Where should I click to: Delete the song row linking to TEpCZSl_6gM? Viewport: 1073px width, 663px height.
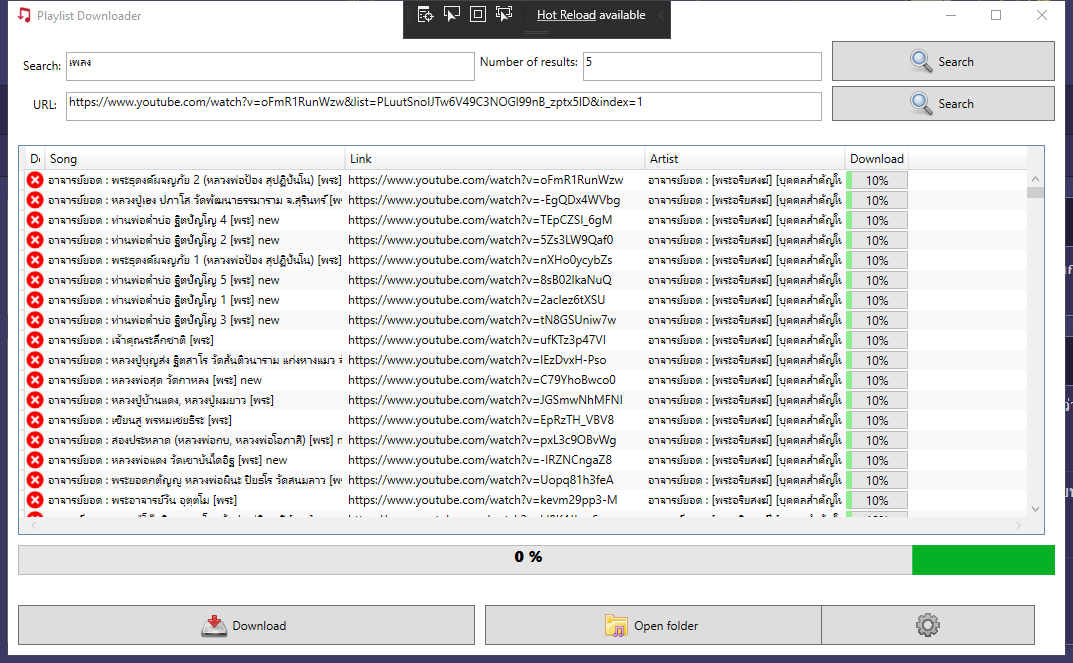click(x=35, y=220)
